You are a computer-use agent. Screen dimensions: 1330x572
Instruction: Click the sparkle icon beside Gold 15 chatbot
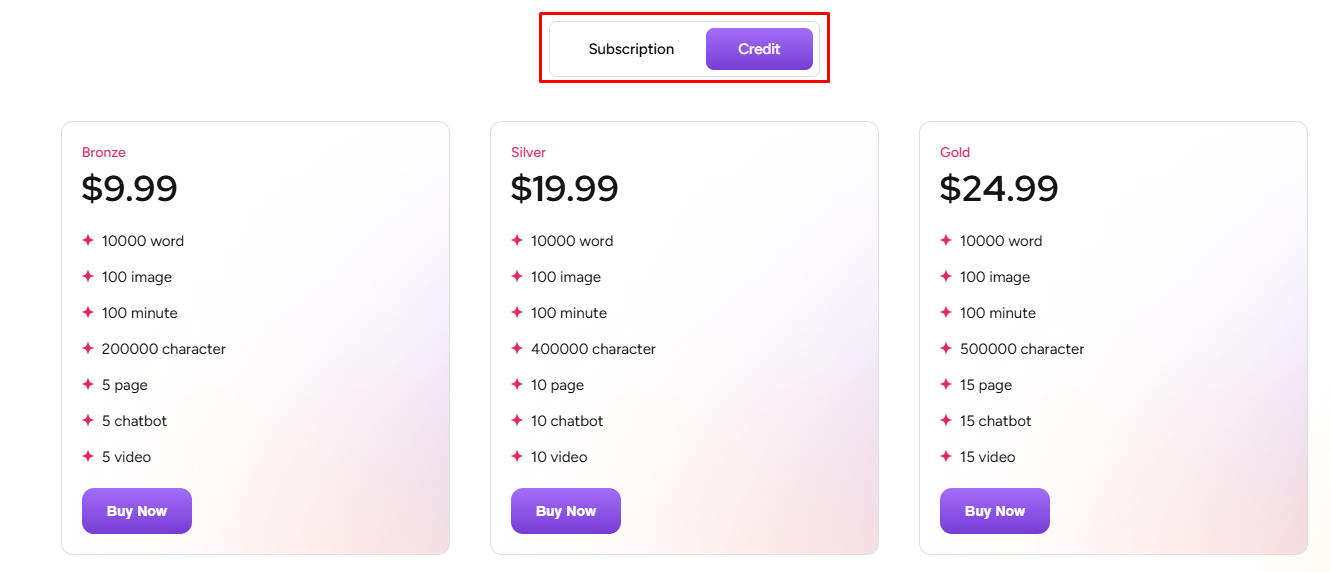[946, 421]
